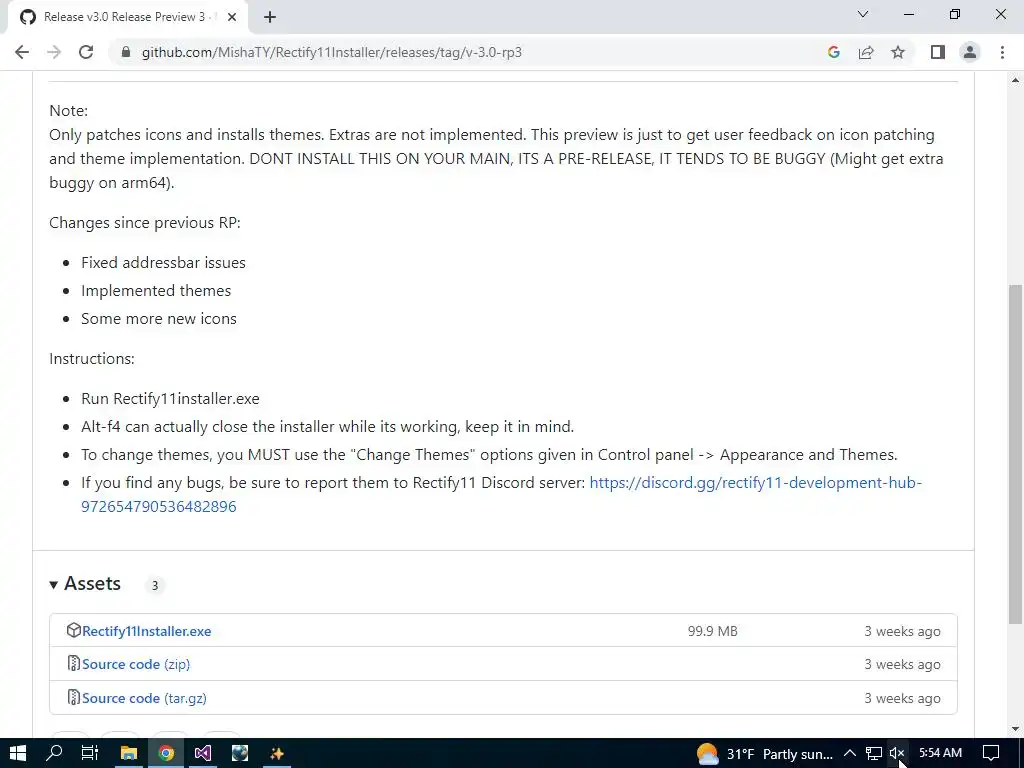
Task: Click the archive icon beside Source code (tar.gz)
Action: pyautogui.click(x=74, y=697)
